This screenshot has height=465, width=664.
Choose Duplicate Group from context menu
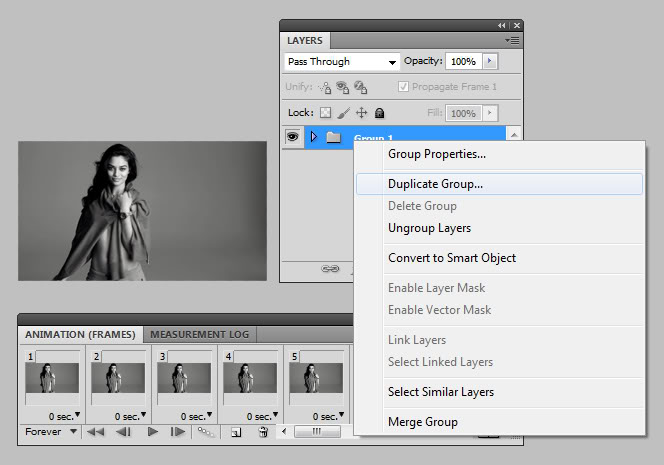pyautogui.click(x=435, y=184)
